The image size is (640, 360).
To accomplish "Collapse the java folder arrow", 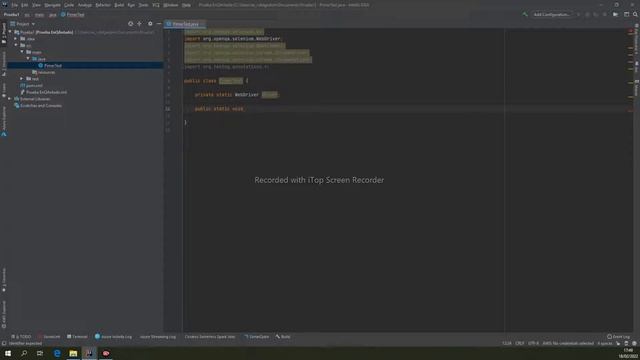I will coord(28,59).
